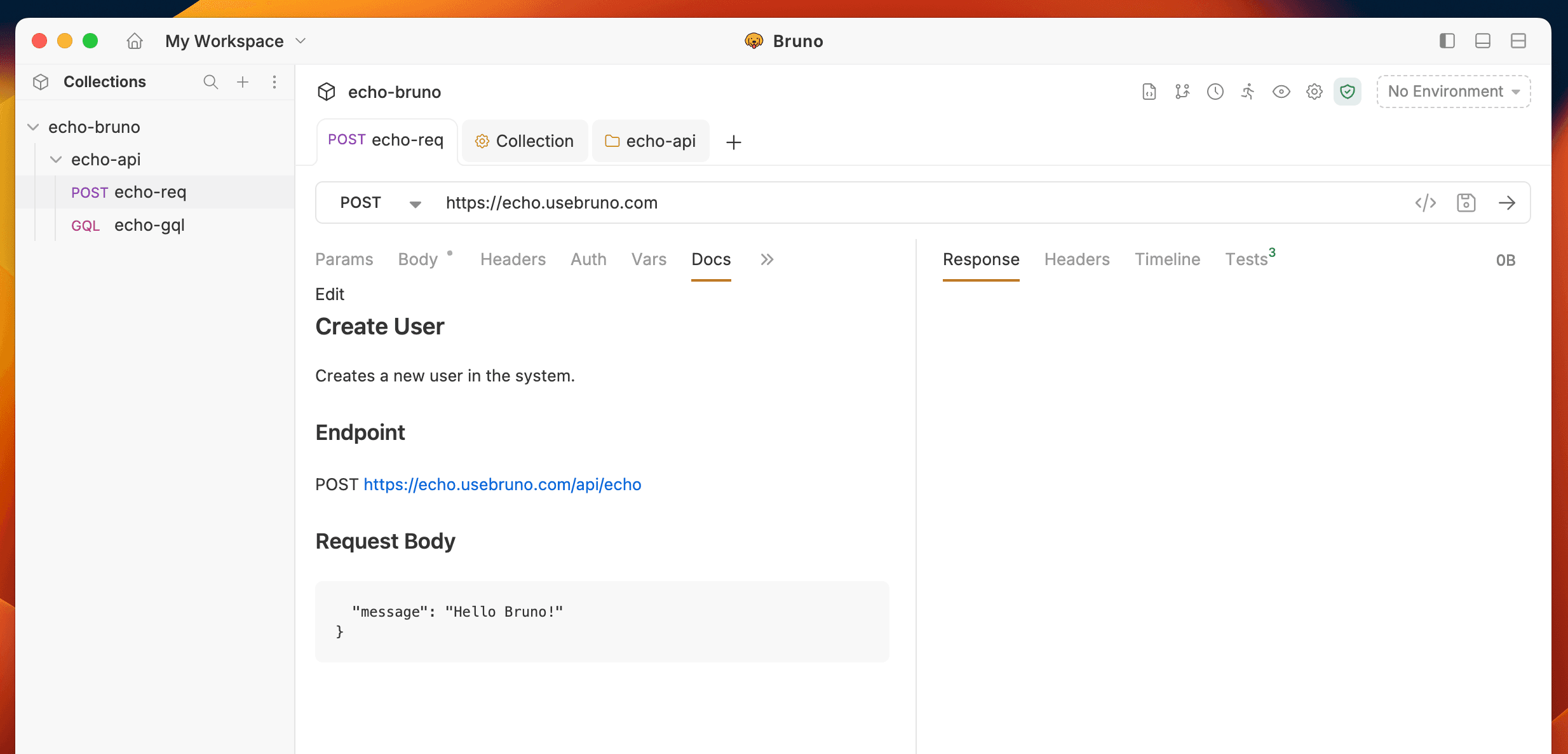
Task: Toggle the bottom panel layout icon
Action: (1483, 41)
